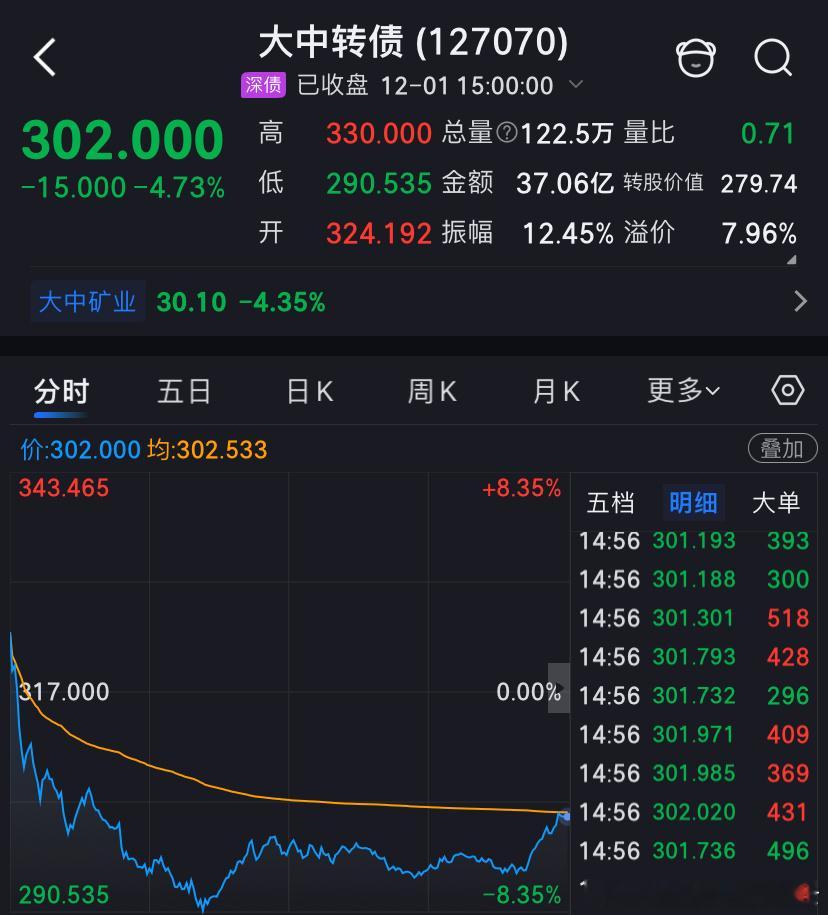Open the 五档 order book panel
The width and height of the screenshot is (828, 915).
click(610, 503)
